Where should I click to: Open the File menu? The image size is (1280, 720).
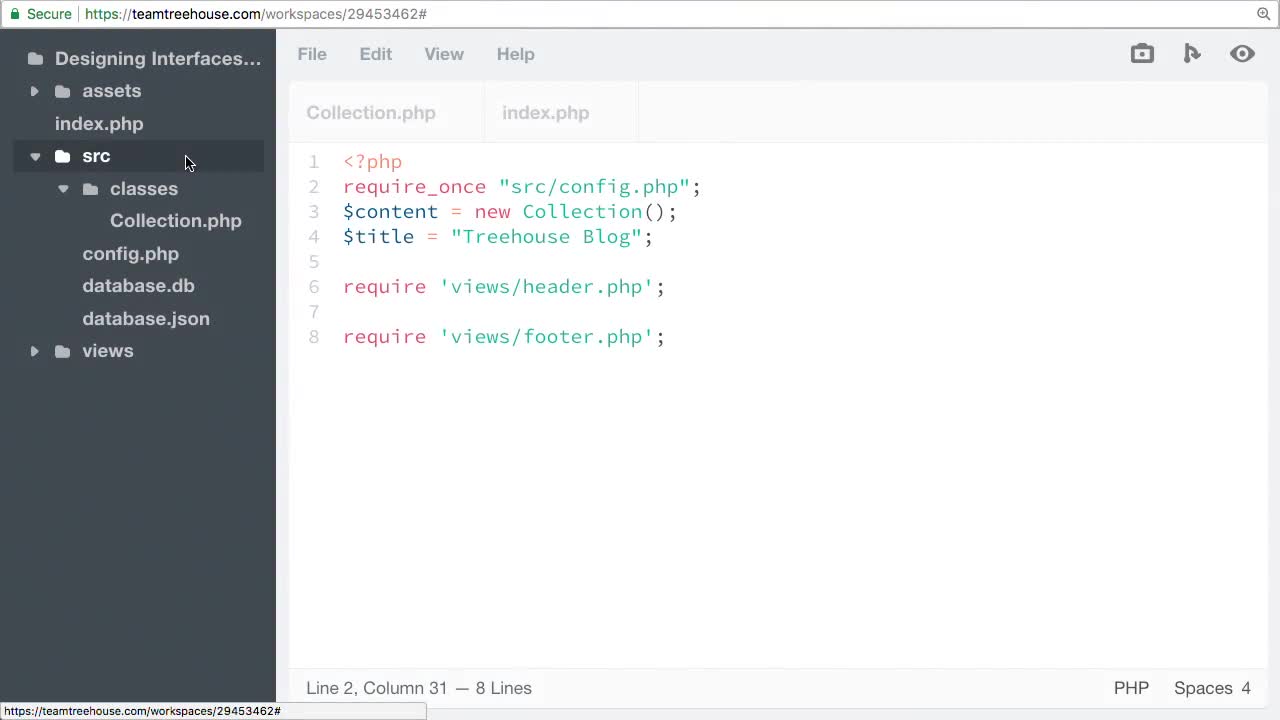pyautogui.click(x=311, y=54)
